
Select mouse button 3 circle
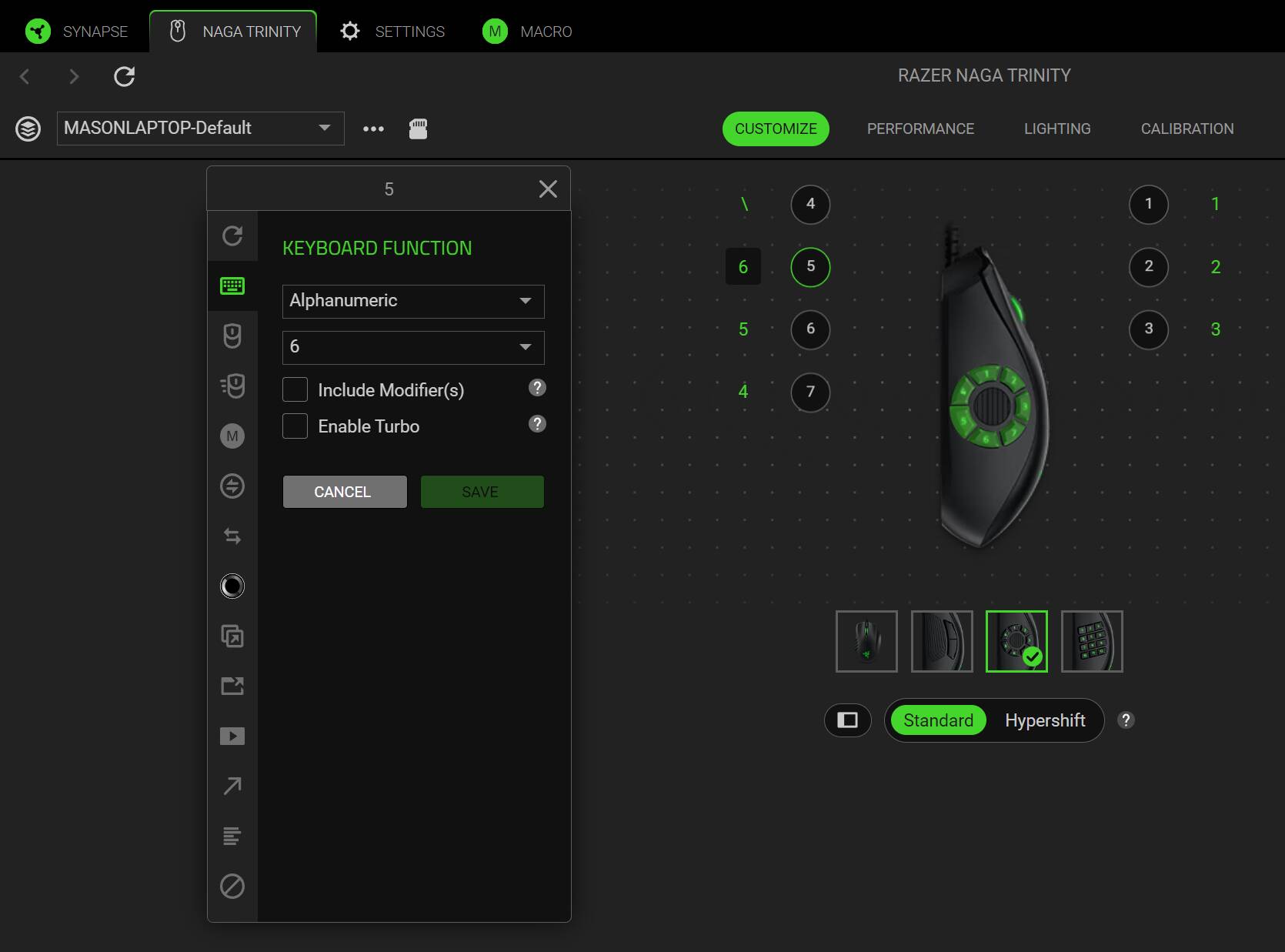click(x=1149, y=329)
